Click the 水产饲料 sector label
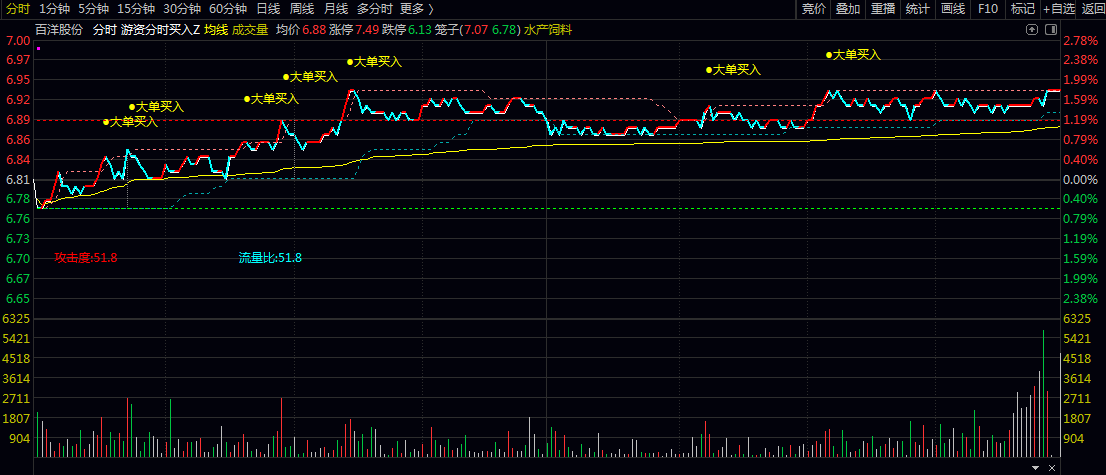Image resolution: width=1106 pixels, height=475 pixels. 548,30
